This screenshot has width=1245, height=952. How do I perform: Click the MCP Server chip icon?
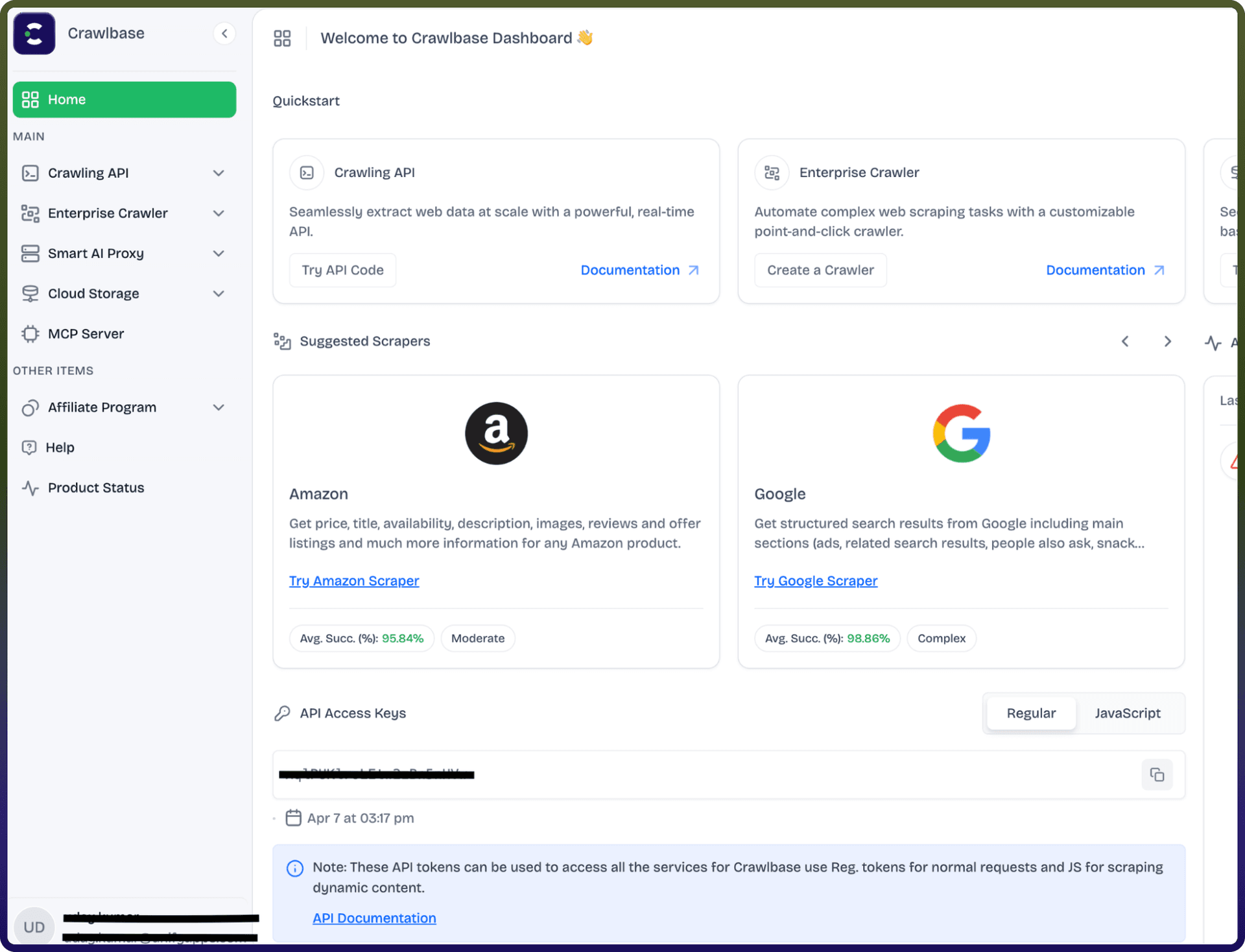[x=30, y=334]
